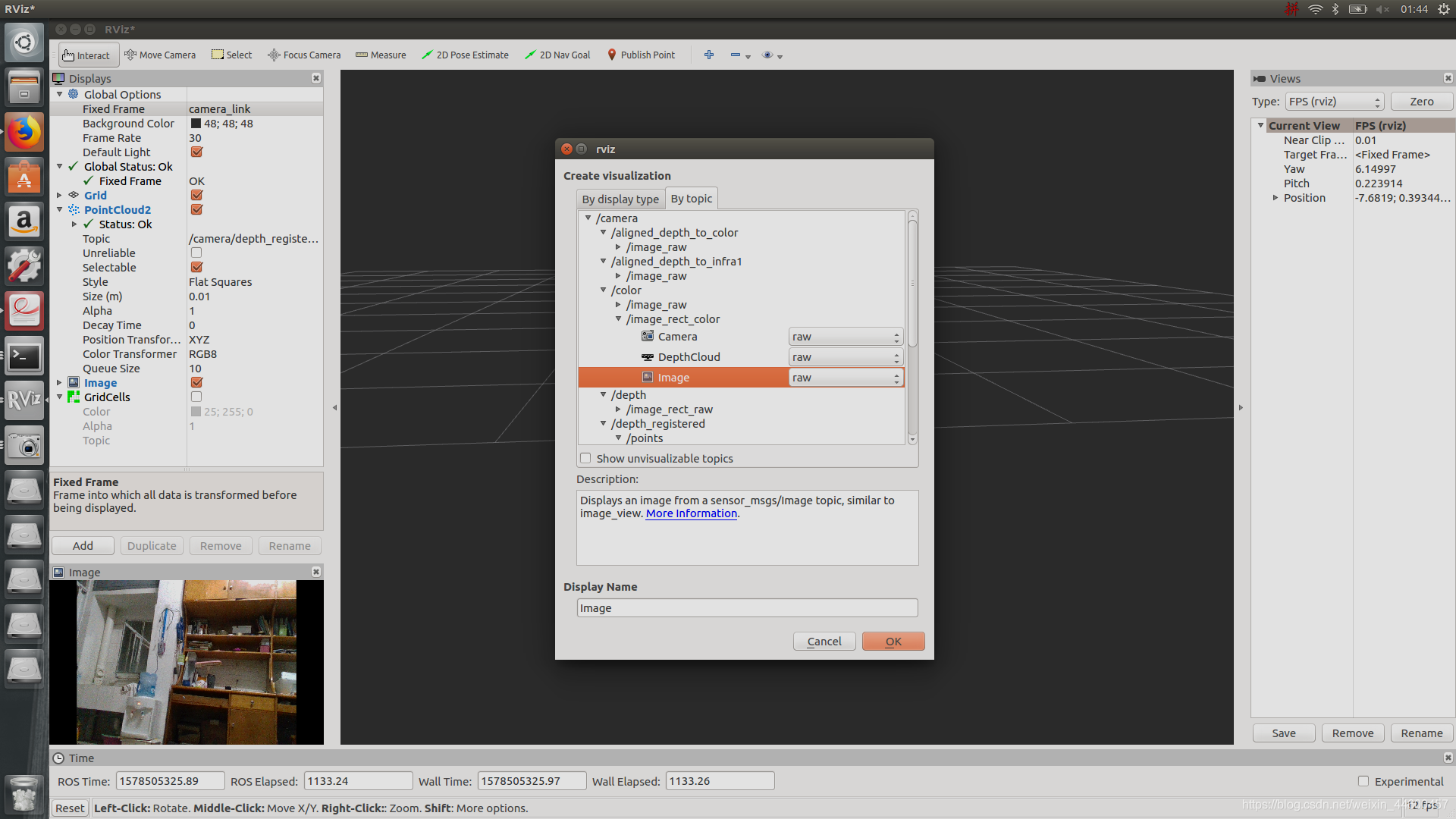The height and width of the screenshot is (819, 1456).
Task: Open Firefox from the Ubuntu dock
Action: coord(24,132)
